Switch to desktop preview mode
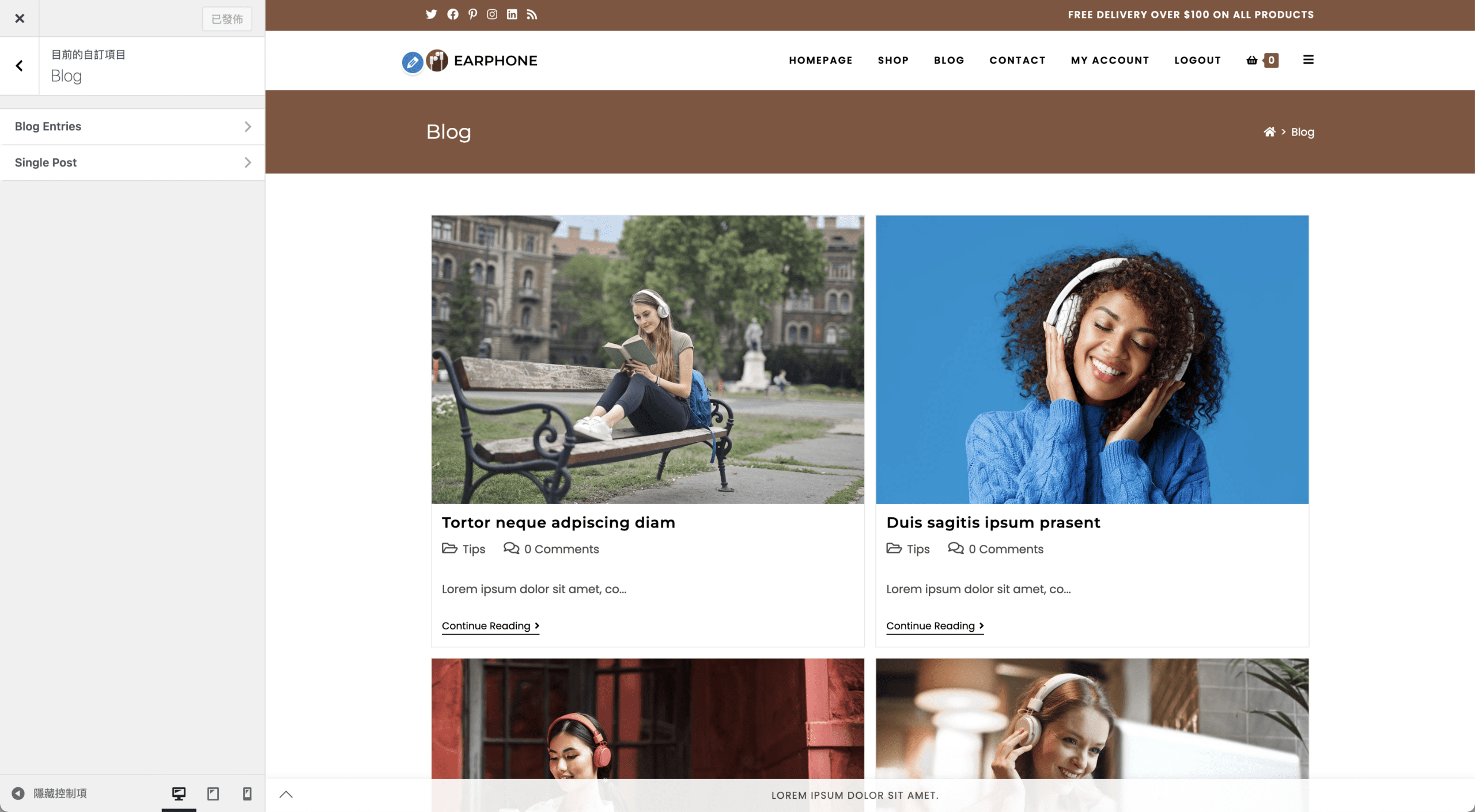1475x812 pixels. point(179,794)
